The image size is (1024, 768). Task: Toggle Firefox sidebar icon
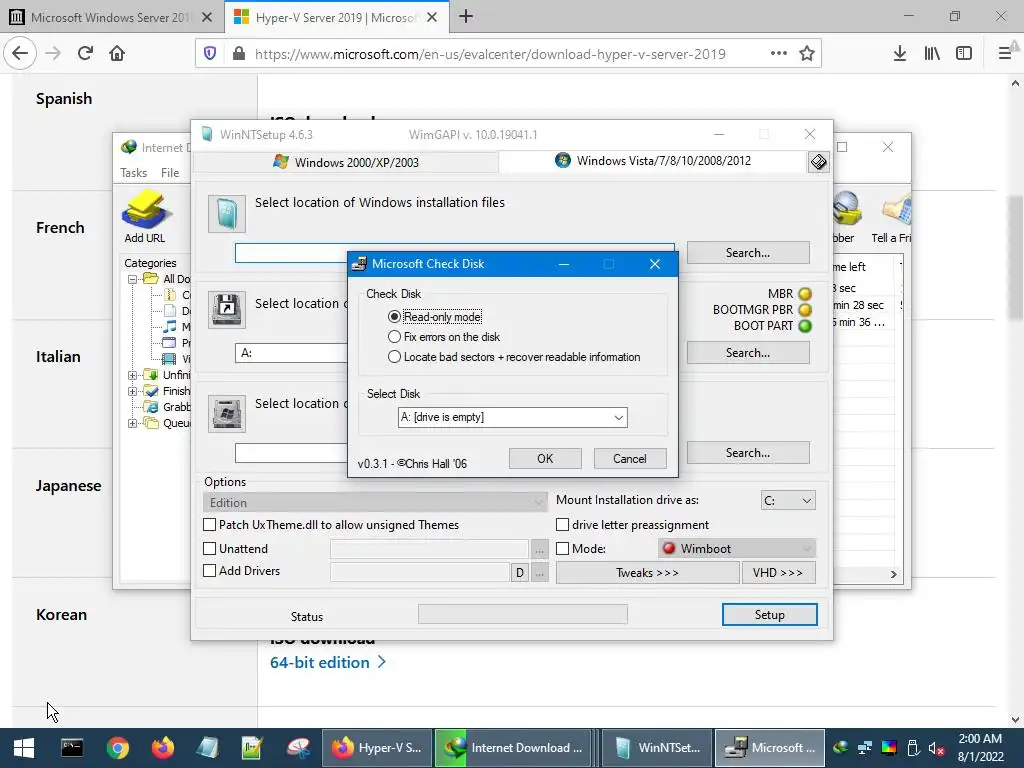point(964,54)
